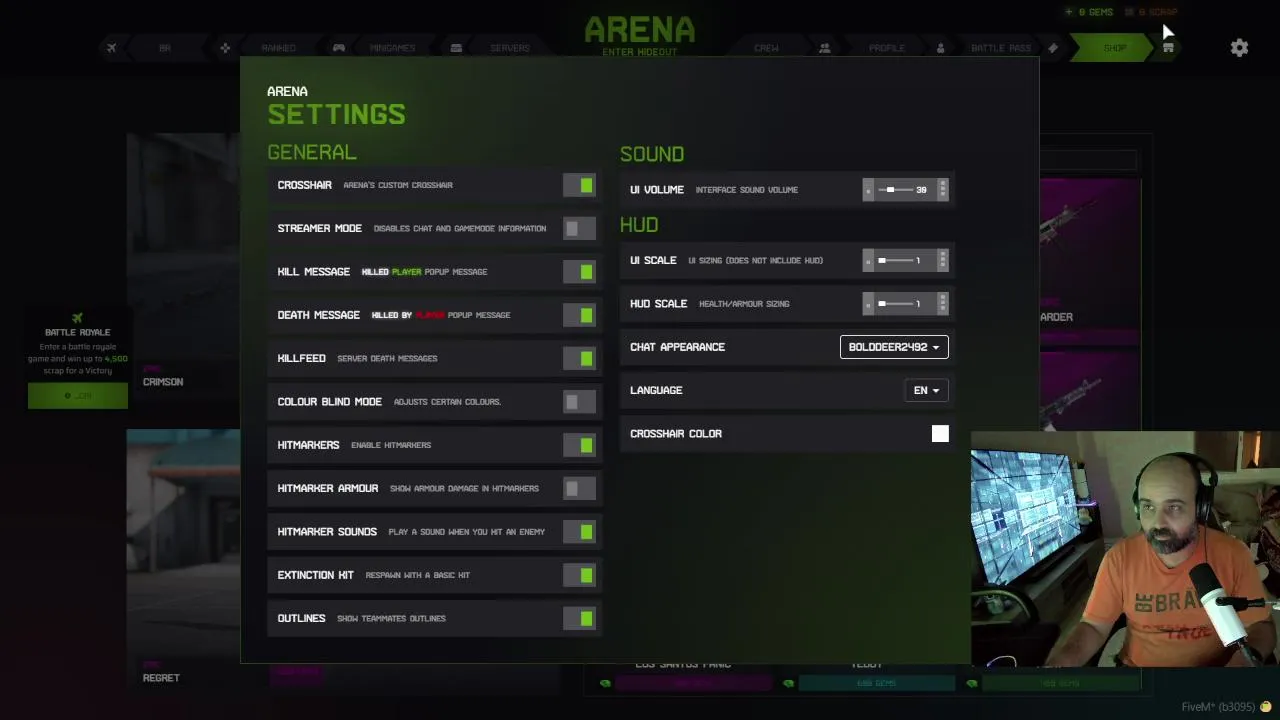Click left end button of UI Scale slider
This screenshot has width=1280, height=720.
[868, 261]
